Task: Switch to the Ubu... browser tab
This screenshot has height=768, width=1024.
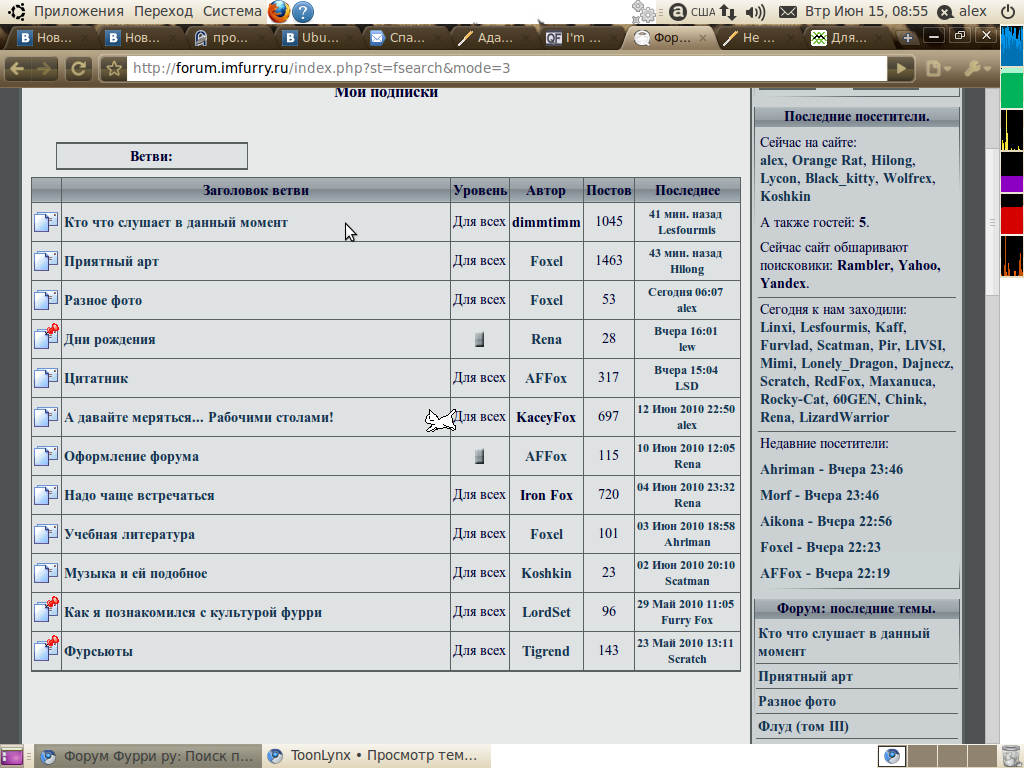Action: tap(312, 38)
